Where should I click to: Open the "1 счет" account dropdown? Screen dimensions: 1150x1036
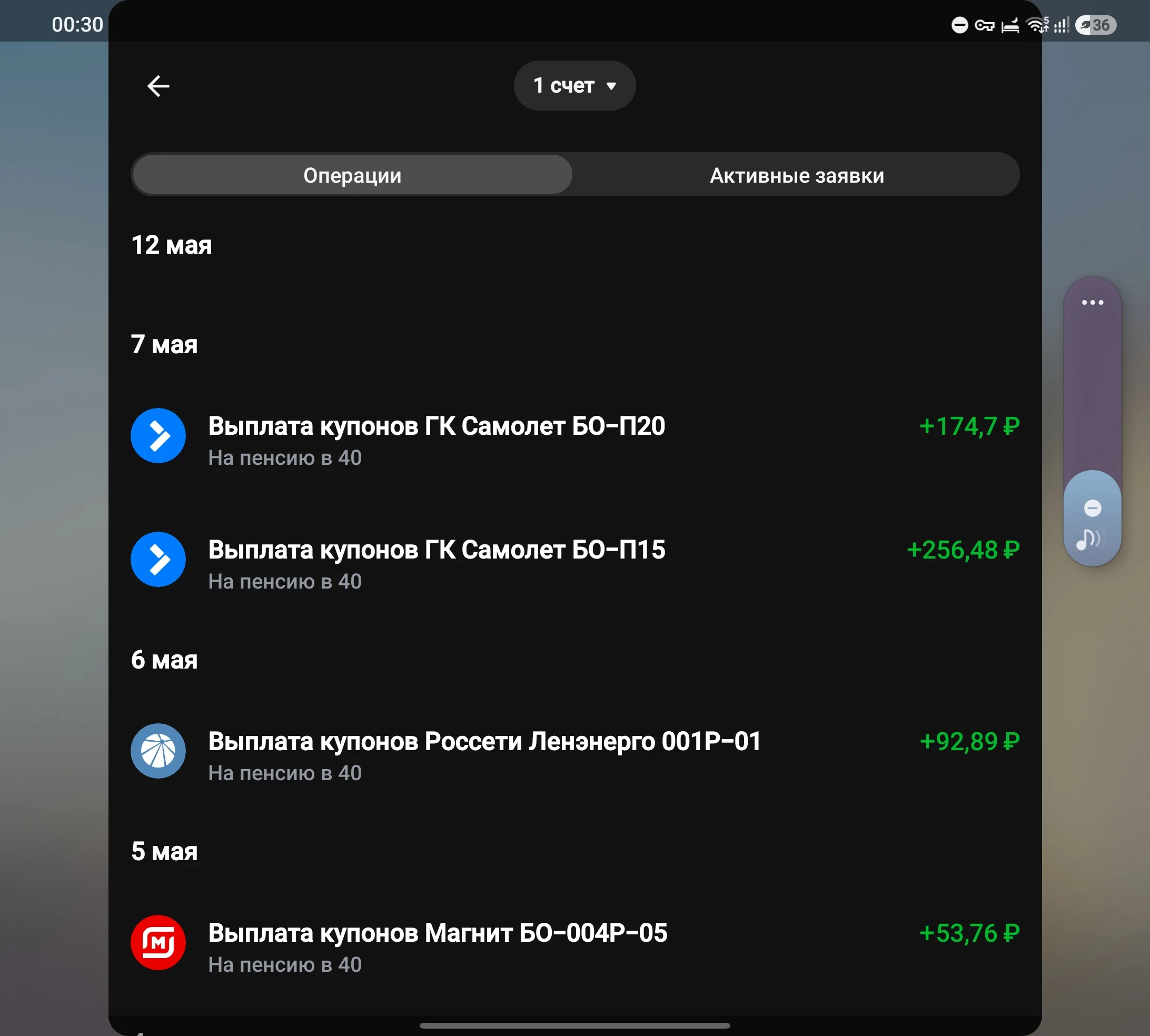[x=574, y=85]
